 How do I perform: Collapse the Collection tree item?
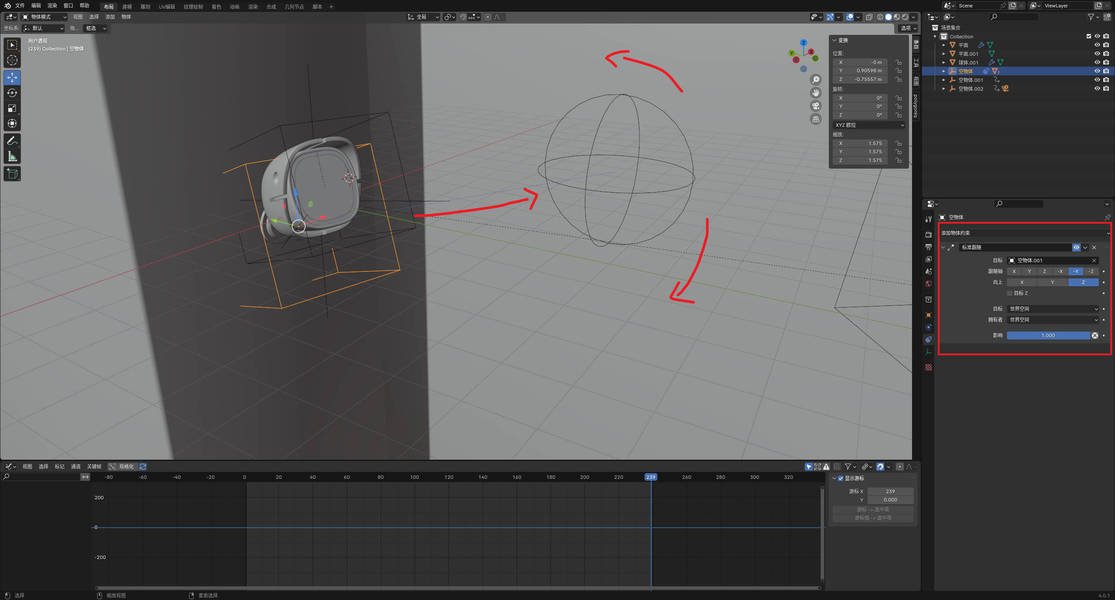point(936,36)
